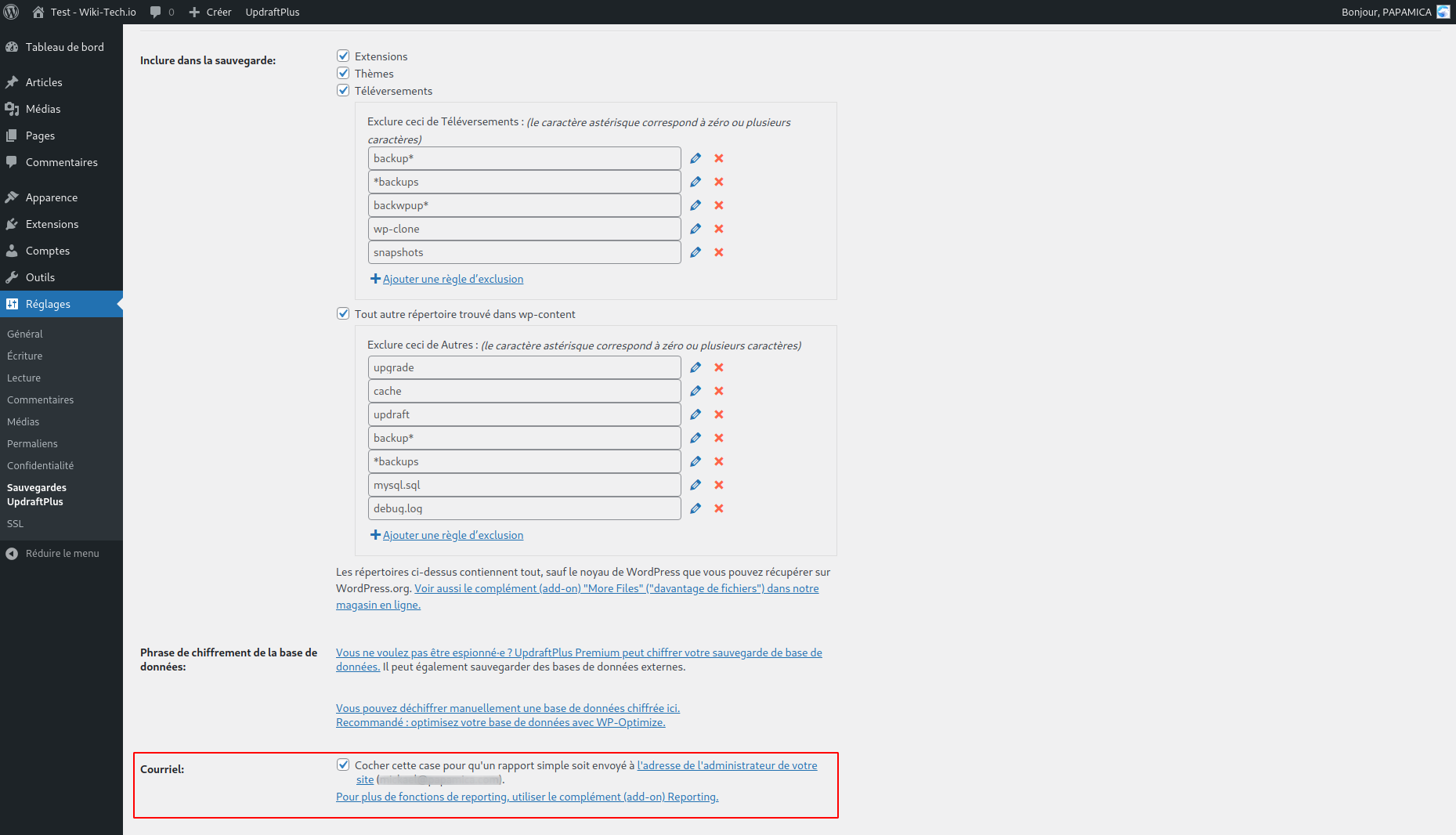
Task: Go to Apparence in sidebar
Action: 52,197
